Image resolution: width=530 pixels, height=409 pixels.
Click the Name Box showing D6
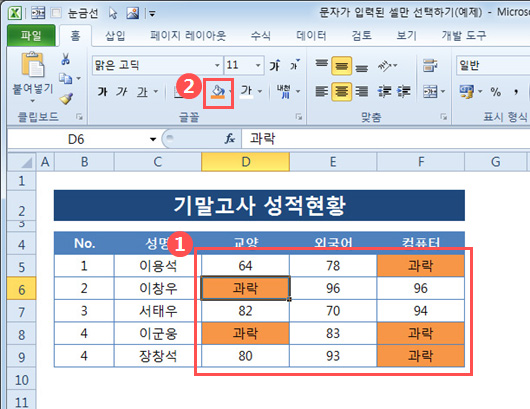point(77,139)
